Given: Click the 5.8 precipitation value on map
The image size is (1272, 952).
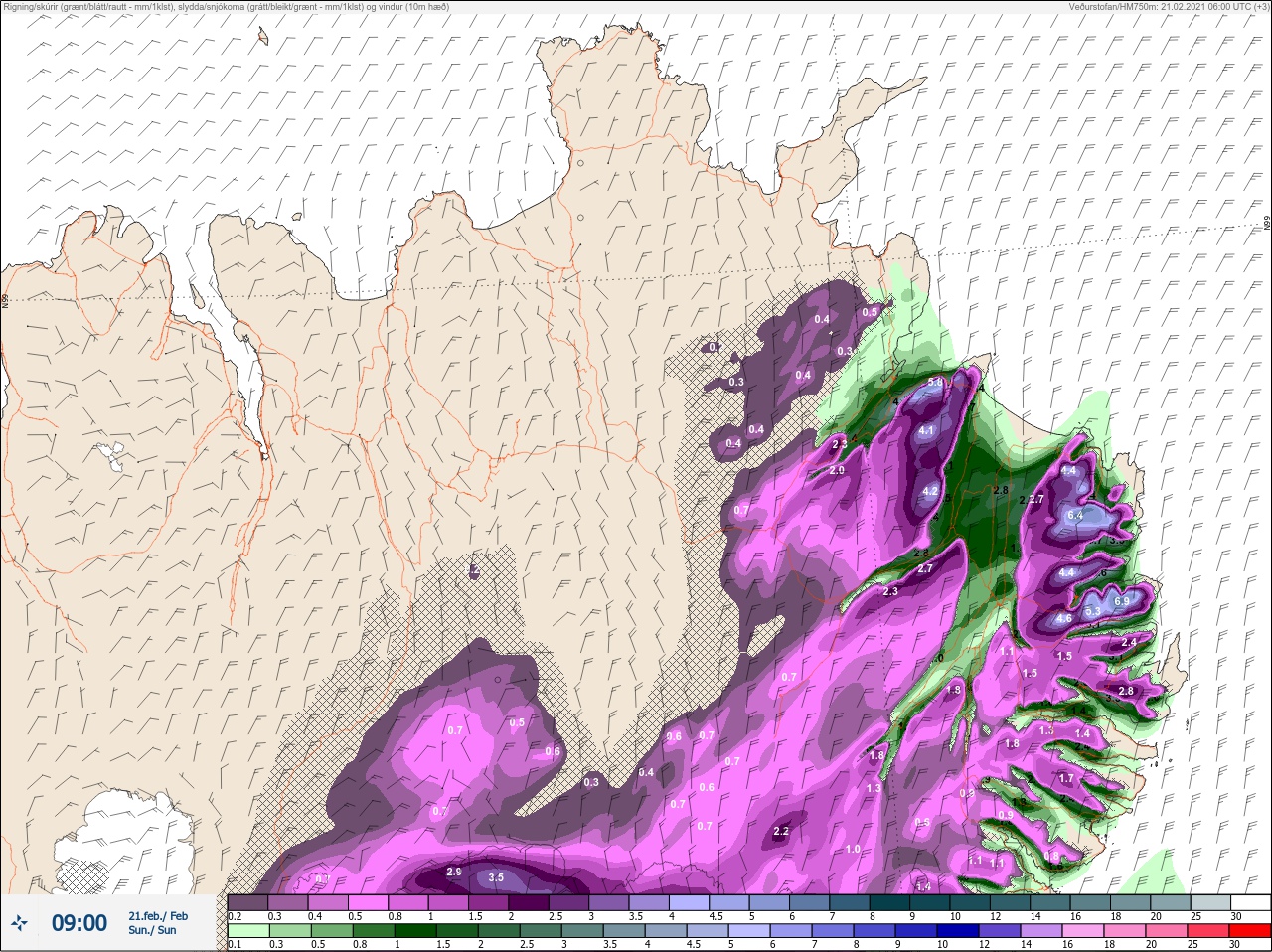Looking at the screenshot, I should [x=935, y=383].
